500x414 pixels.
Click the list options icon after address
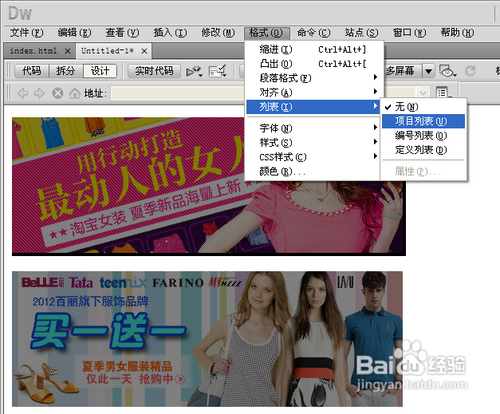point(443,93)
